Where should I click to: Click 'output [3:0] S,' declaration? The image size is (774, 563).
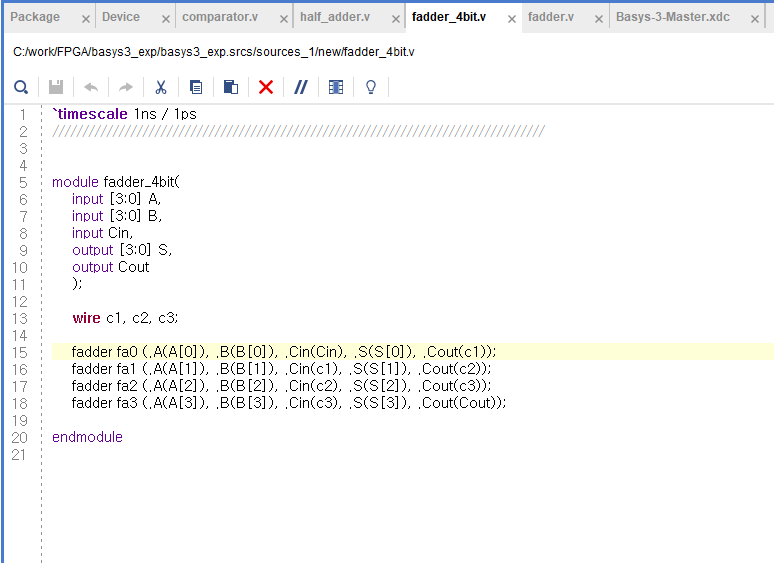pyautogui.click(x=122, y=250)
